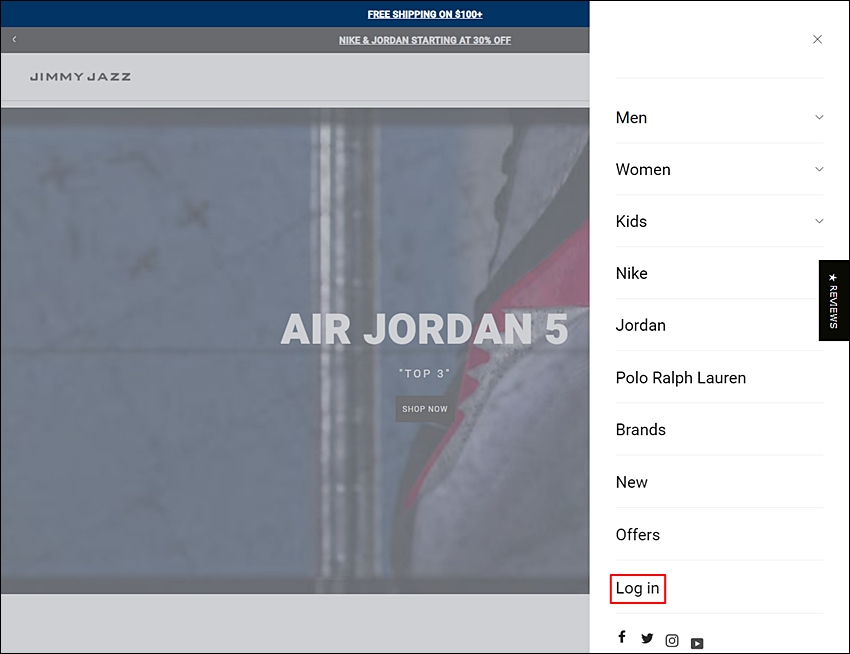
Task: Select Nike in the menu
Action: pos(632,273)
